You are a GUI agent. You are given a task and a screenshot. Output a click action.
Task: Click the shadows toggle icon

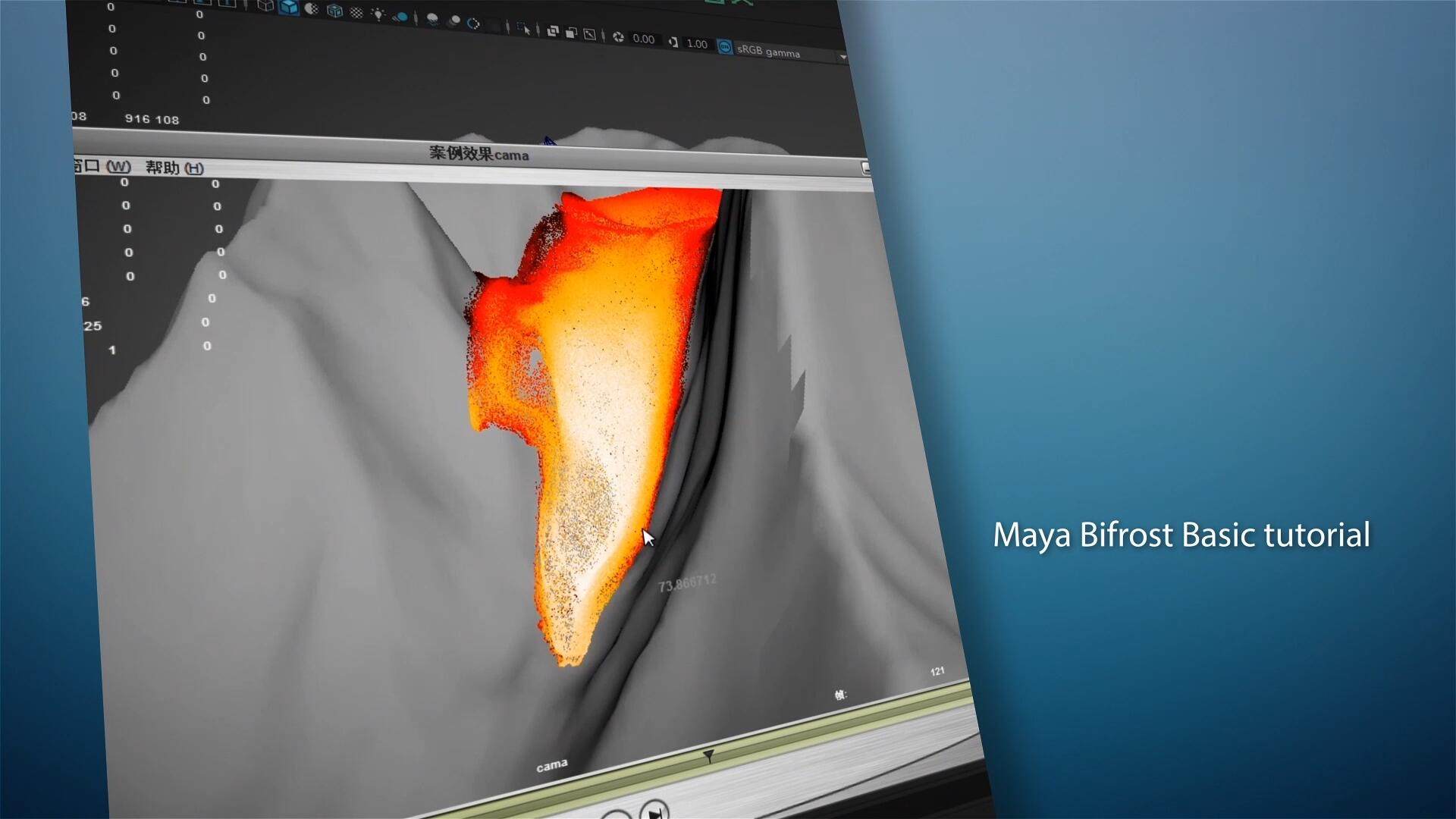coord(400,17)
